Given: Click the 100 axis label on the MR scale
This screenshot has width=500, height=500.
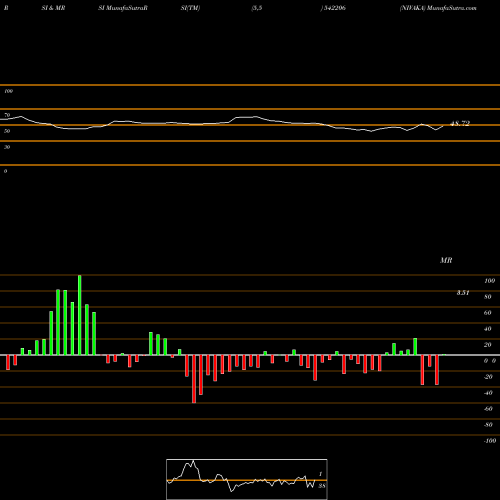Looking at the screenshot, I should [x=489, y=281].
